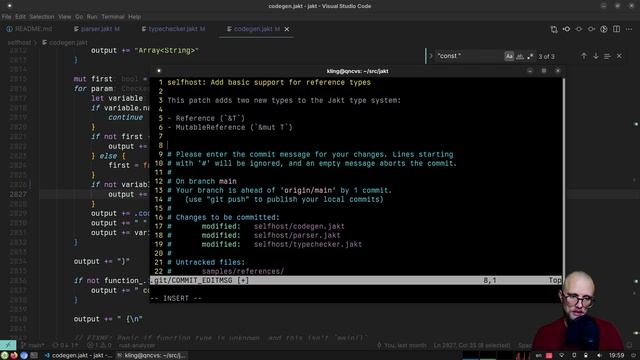Open the volume speaker tray icon
The height and width of the screenshot is (360, 640).
pos(599,356)
